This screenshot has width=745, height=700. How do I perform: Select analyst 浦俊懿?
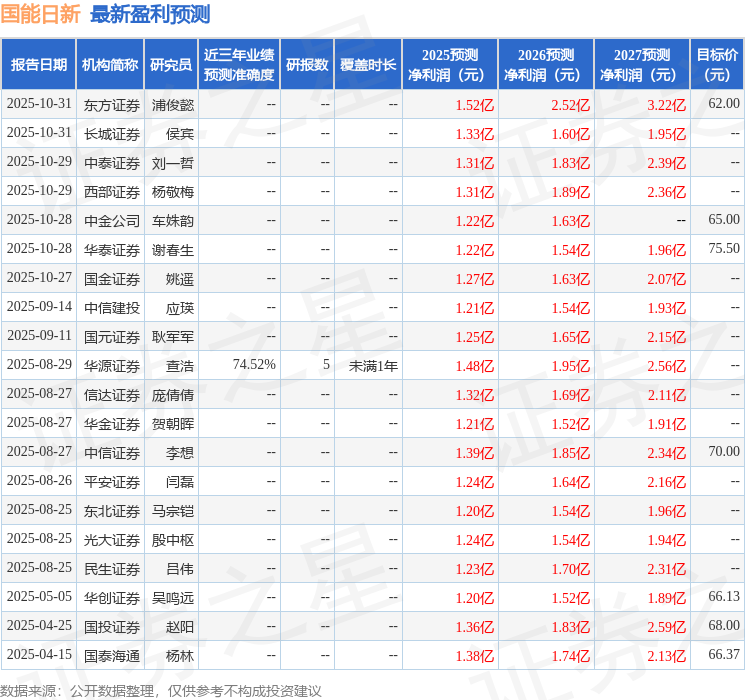tap(173, 105)
